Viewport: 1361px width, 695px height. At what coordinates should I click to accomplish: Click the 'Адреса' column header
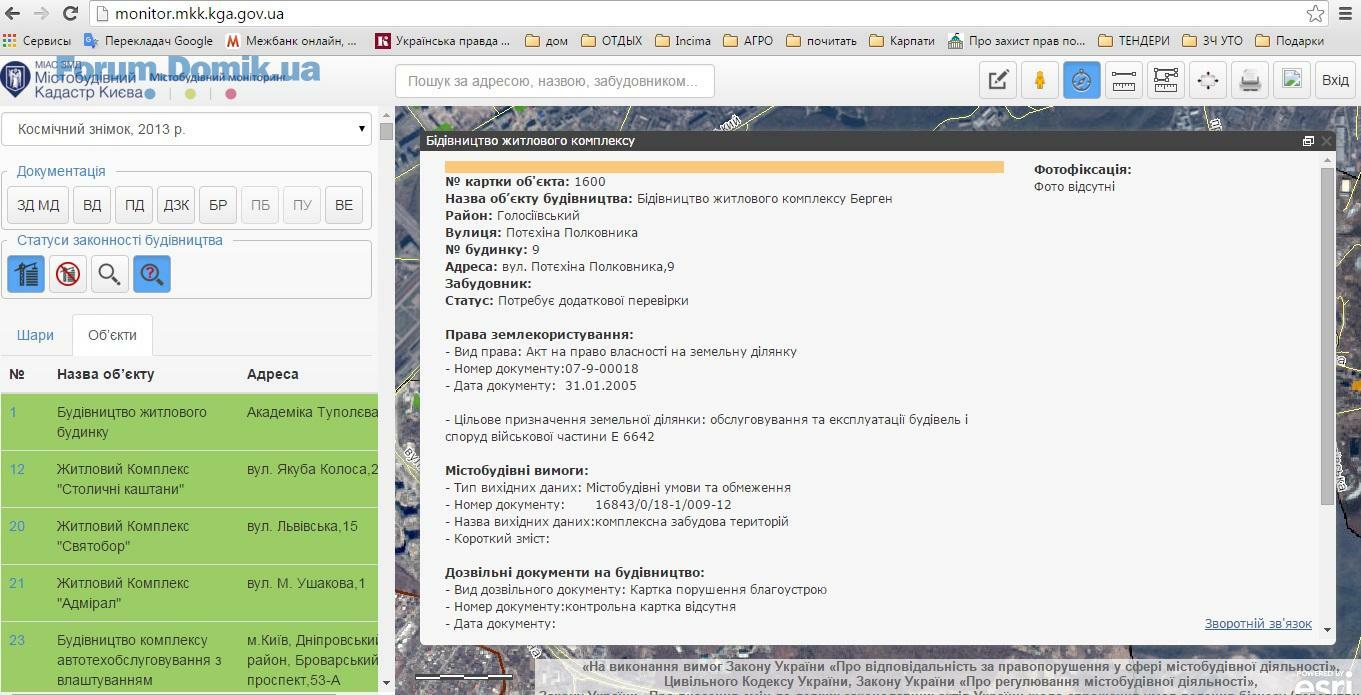tap(273, 374)
